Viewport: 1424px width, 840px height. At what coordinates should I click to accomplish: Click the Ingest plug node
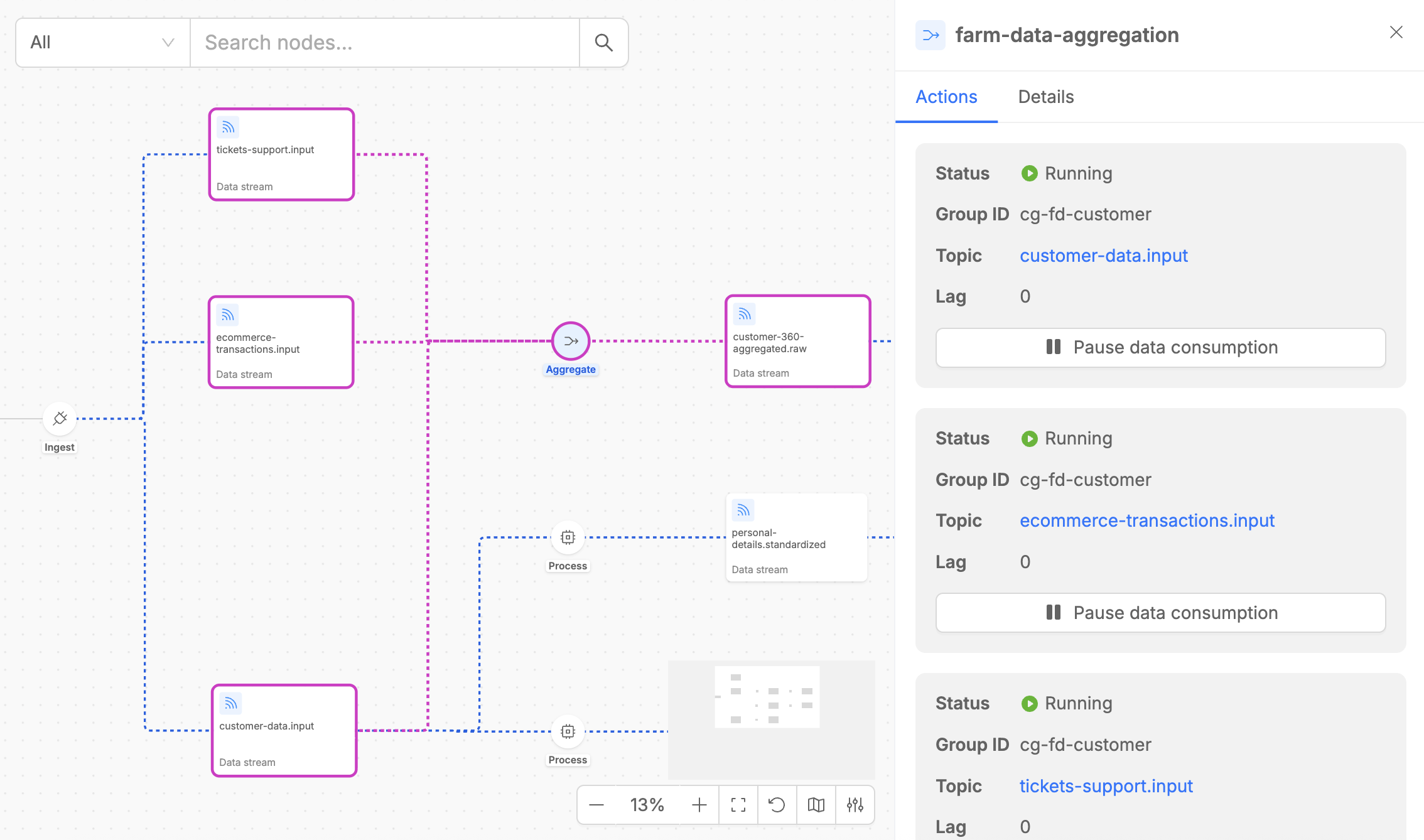60,419
